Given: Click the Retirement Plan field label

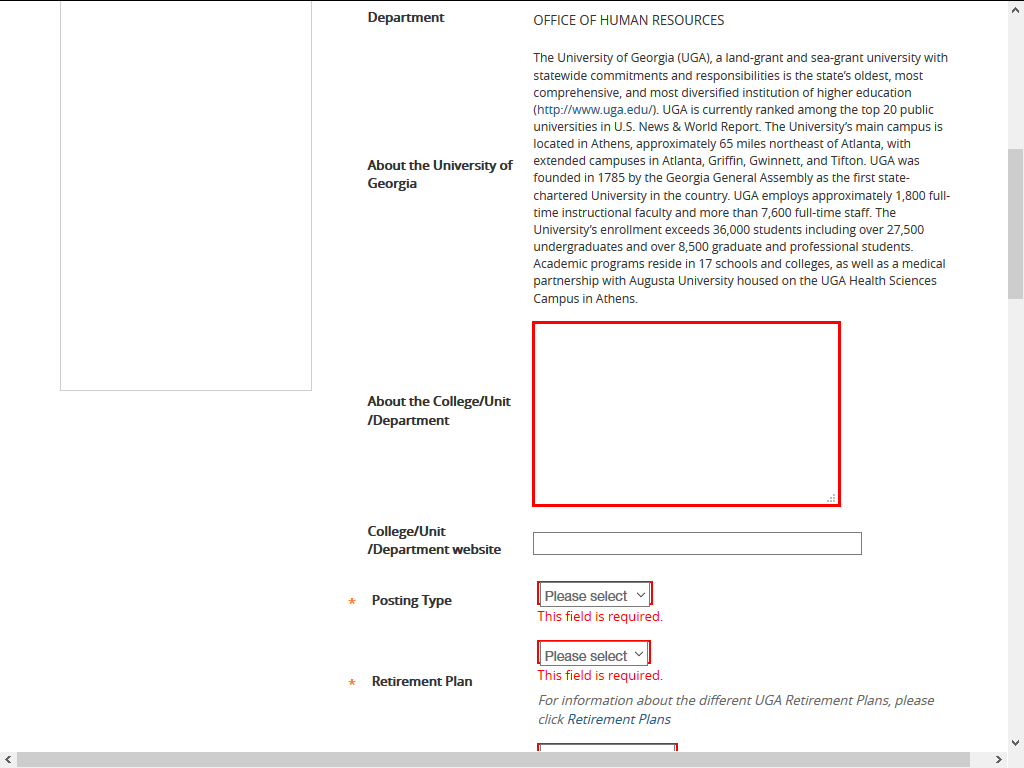Looking at the screenshot, I should point(421,681).
